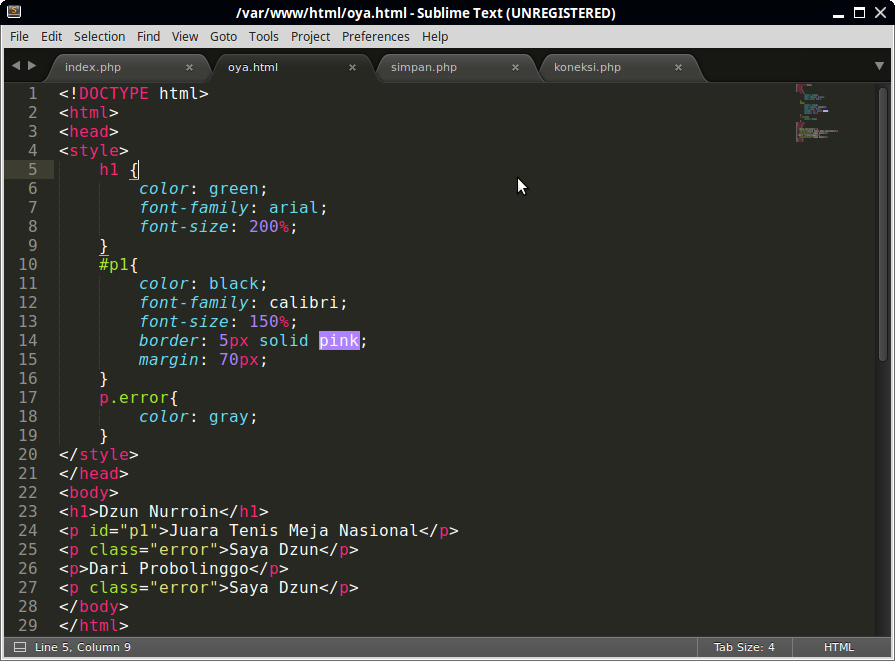Open the Project menu
Viewport: 895px width, 661px height.
(x=311, y=37)
